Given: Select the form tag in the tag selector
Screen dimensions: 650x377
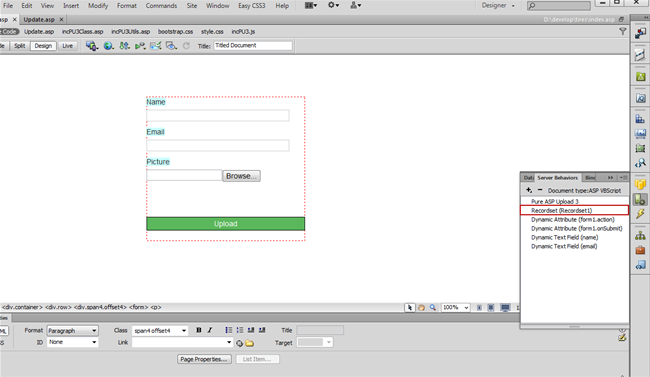Looking at the screenshot, I should pyautogui.click(x=138, y=307).
